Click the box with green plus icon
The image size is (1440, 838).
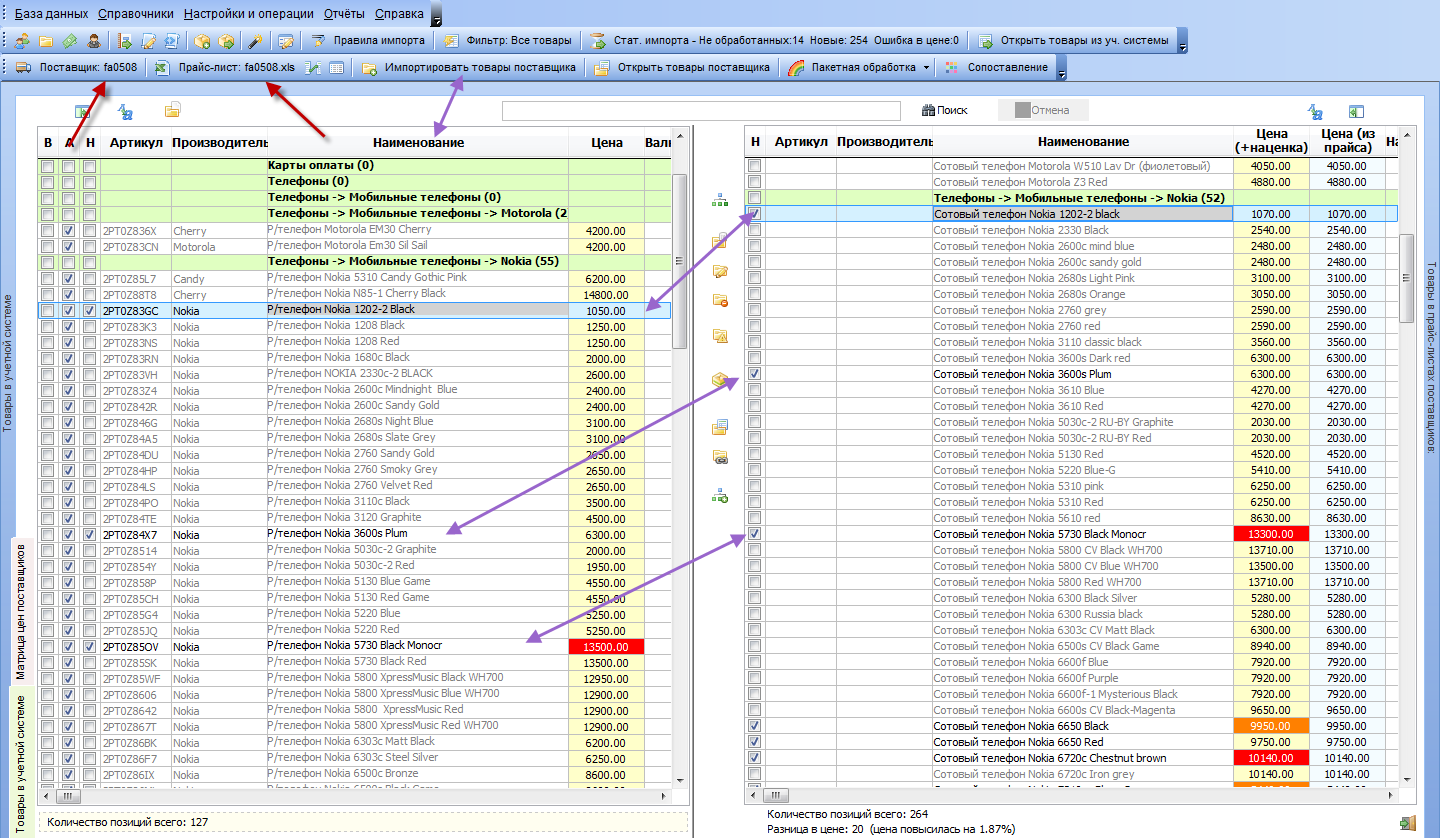coord(202,41)
